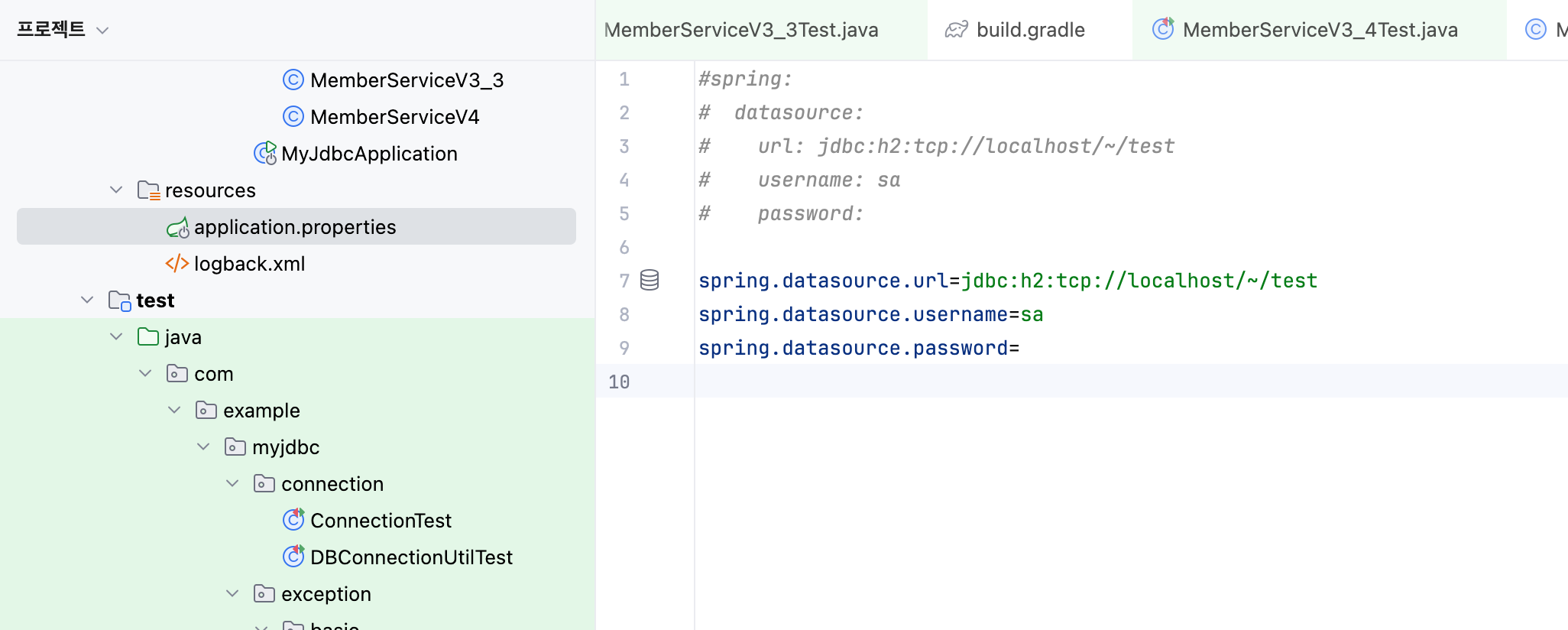Place cursor on empty line 10
The height and width of the screenshot is (630, 1568).
point(1070,382)
